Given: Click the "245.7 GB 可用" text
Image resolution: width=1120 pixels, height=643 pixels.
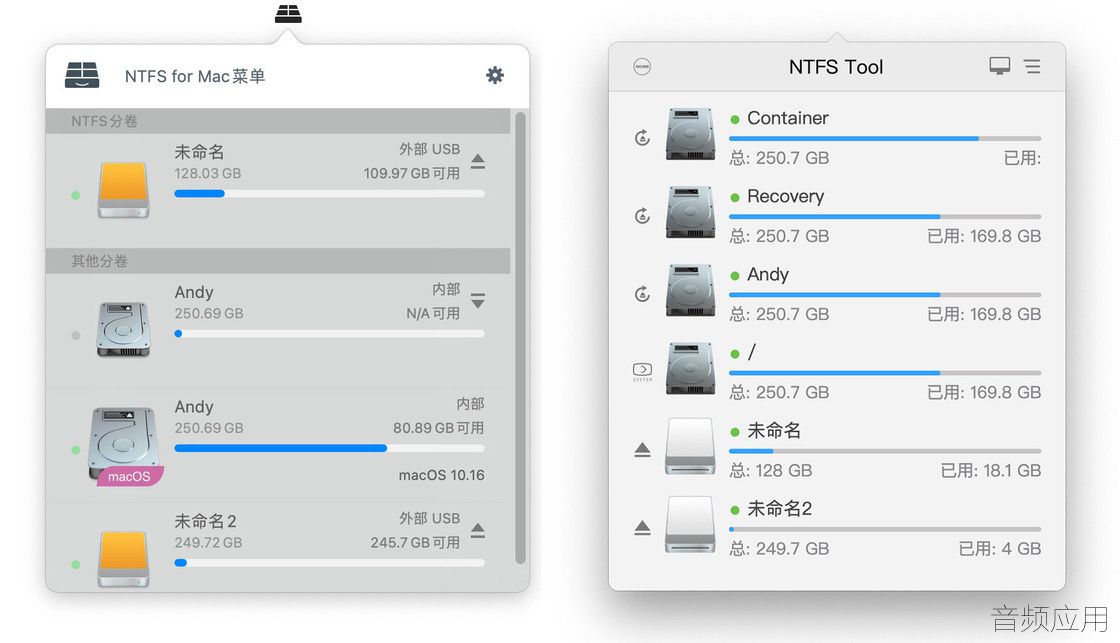Looking at the screenshot, I should (x=415, y=542).
